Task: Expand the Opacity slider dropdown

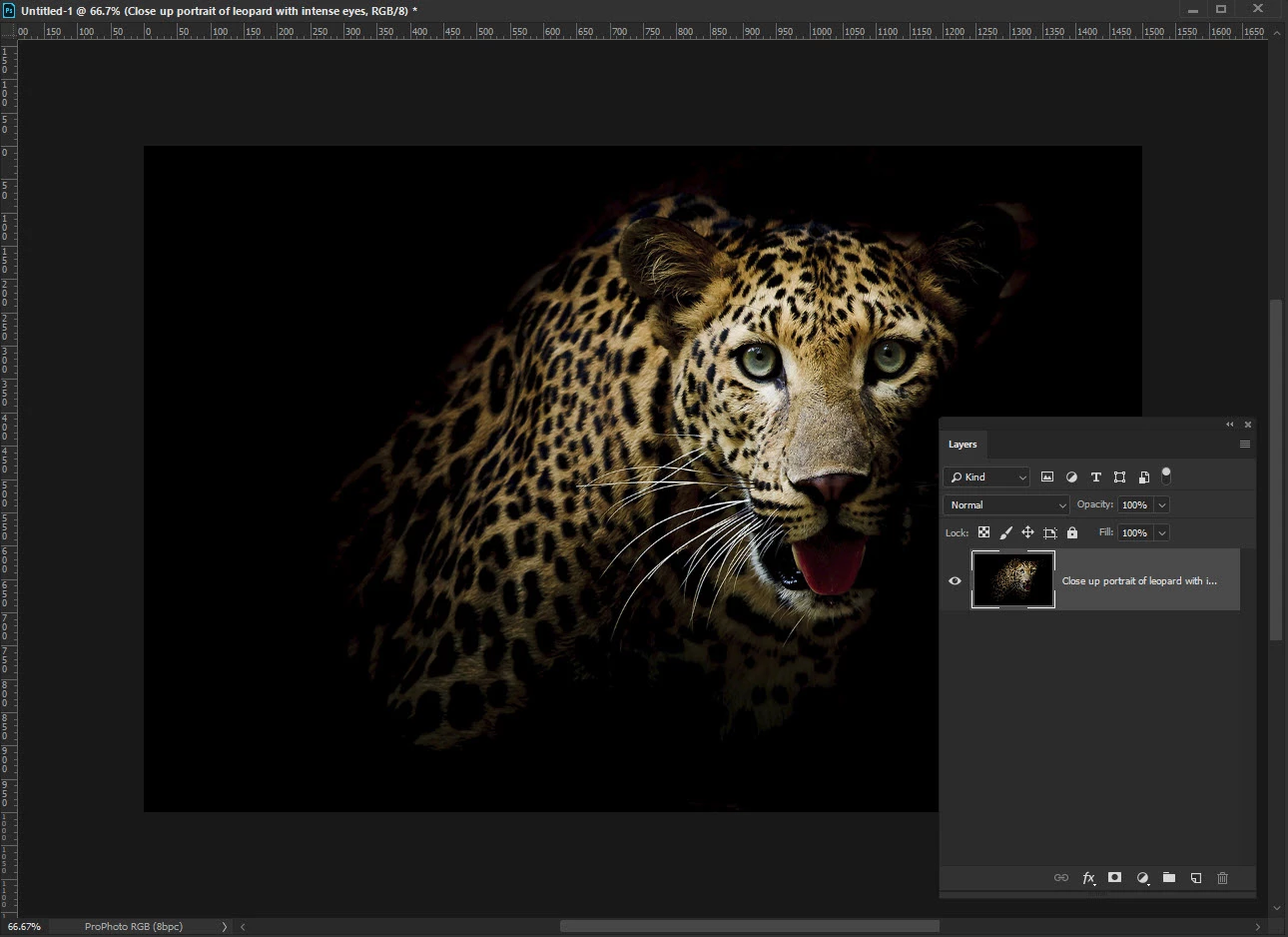Action: tap(1162, 505)
